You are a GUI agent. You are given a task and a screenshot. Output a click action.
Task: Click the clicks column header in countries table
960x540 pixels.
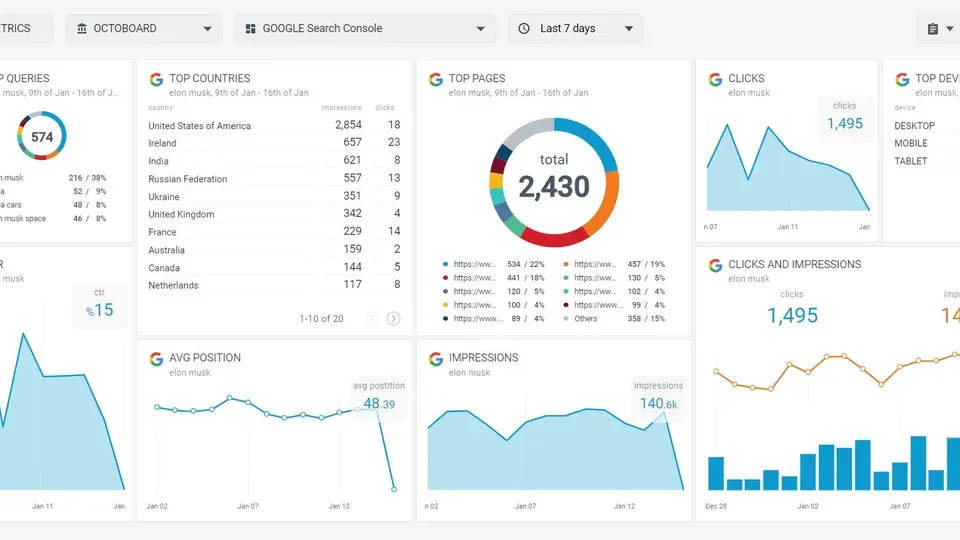click(384, 108)
